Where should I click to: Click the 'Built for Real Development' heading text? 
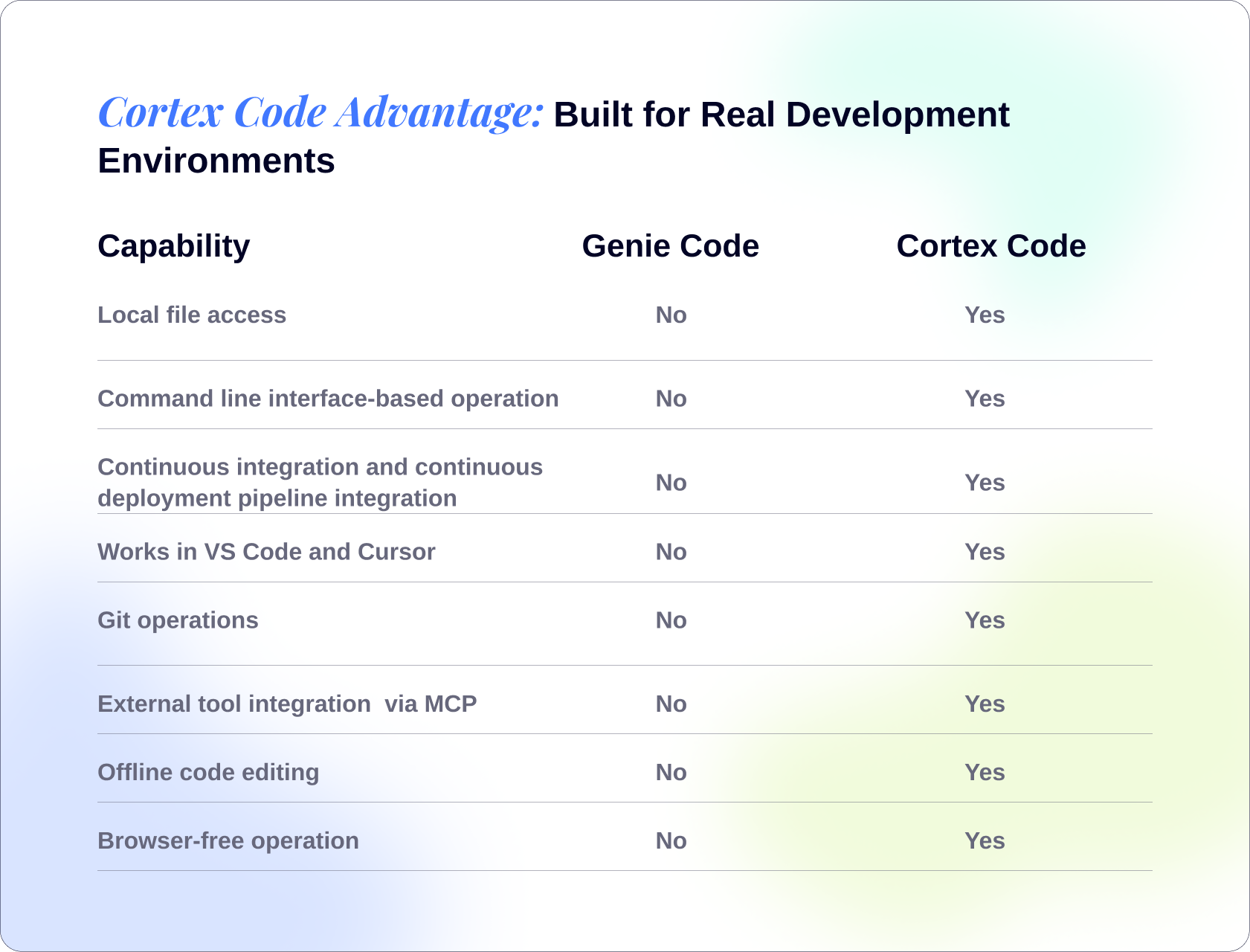pyautogui.click(x=782, y=115)
